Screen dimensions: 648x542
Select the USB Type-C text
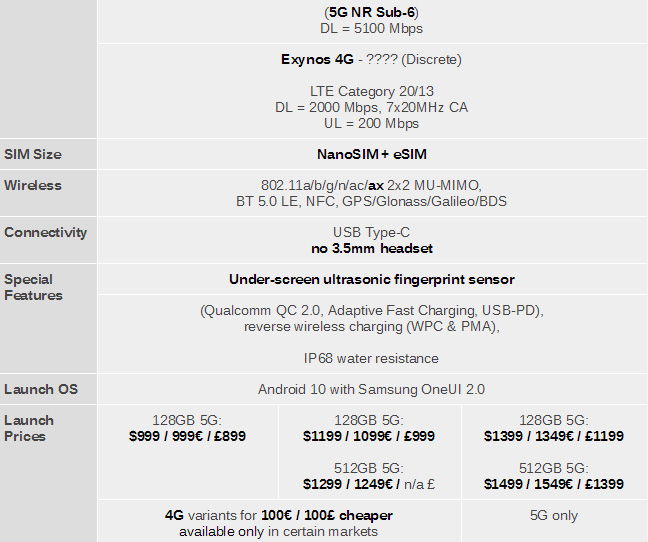pyautogui.click(x=371, y=232)
